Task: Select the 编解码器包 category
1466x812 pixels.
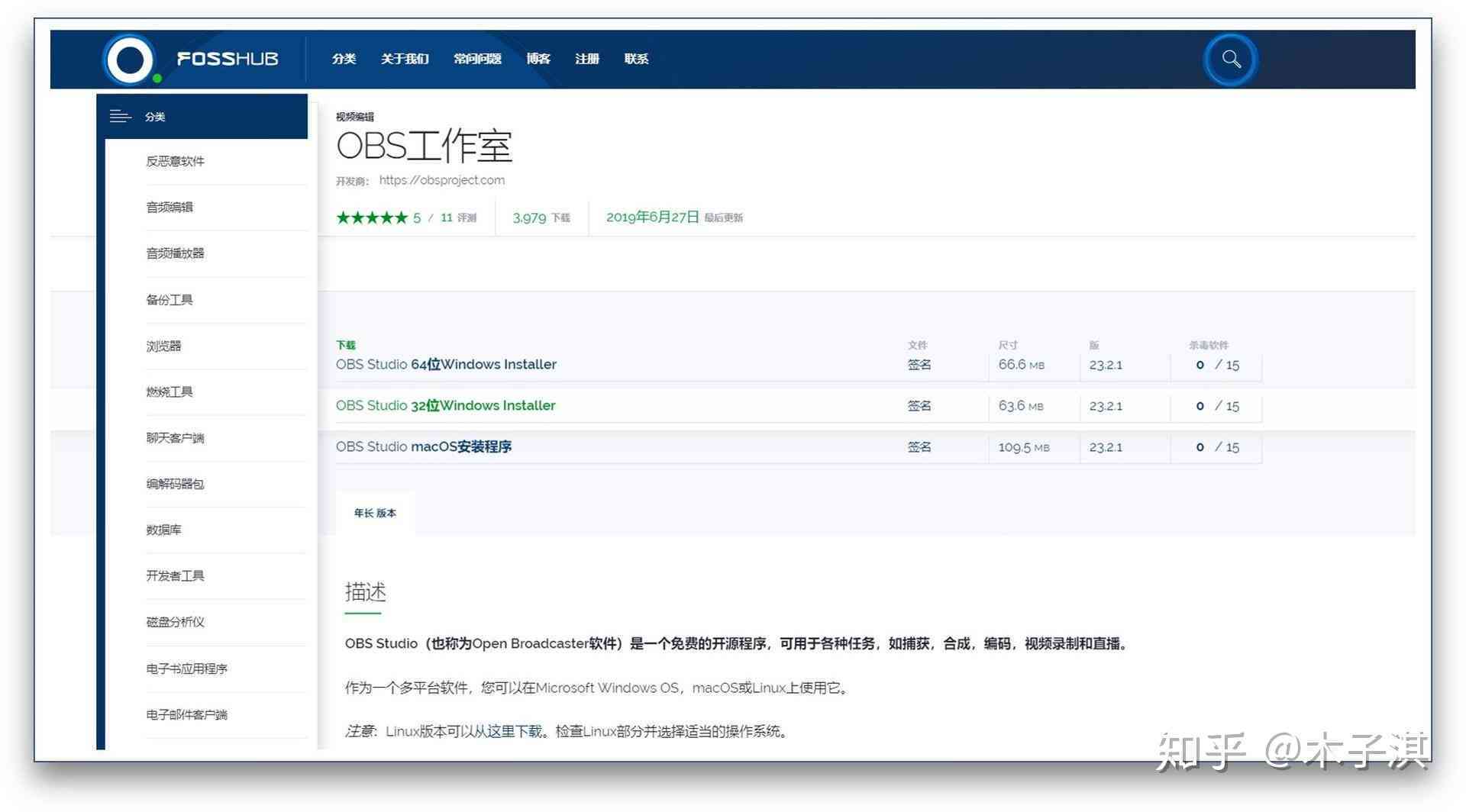Action: 175,484
